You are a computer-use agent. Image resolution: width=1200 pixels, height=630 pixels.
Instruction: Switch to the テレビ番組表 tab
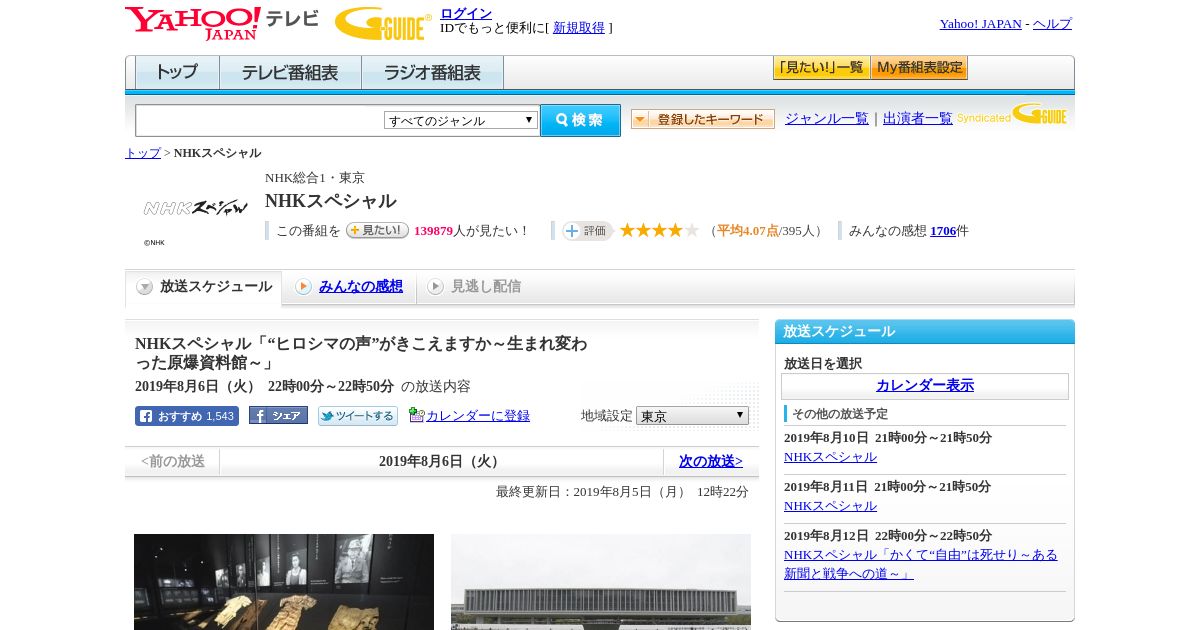point(290,72)
